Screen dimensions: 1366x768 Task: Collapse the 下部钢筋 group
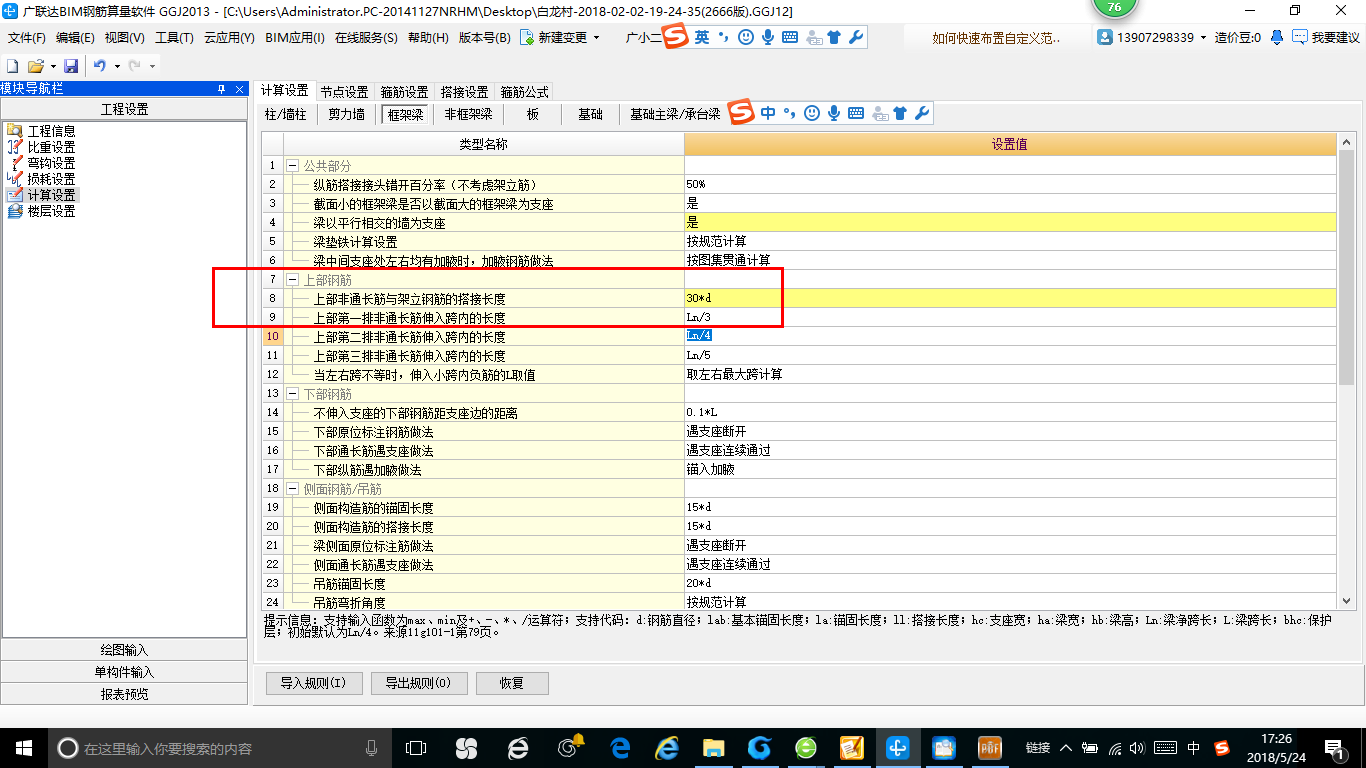292,394
